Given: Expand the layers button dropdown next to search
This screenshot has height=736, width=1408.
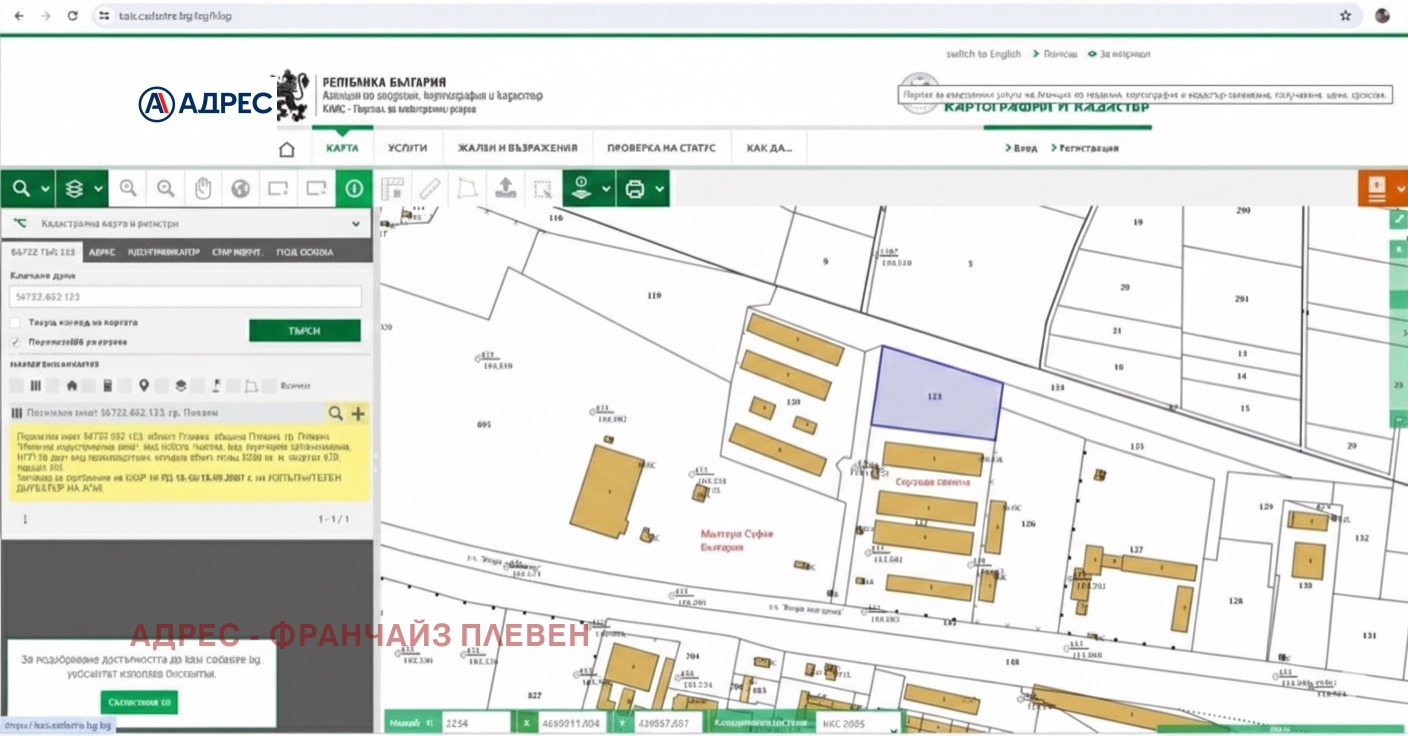Looking at the screenshot, I should click(x=97, y=188).
